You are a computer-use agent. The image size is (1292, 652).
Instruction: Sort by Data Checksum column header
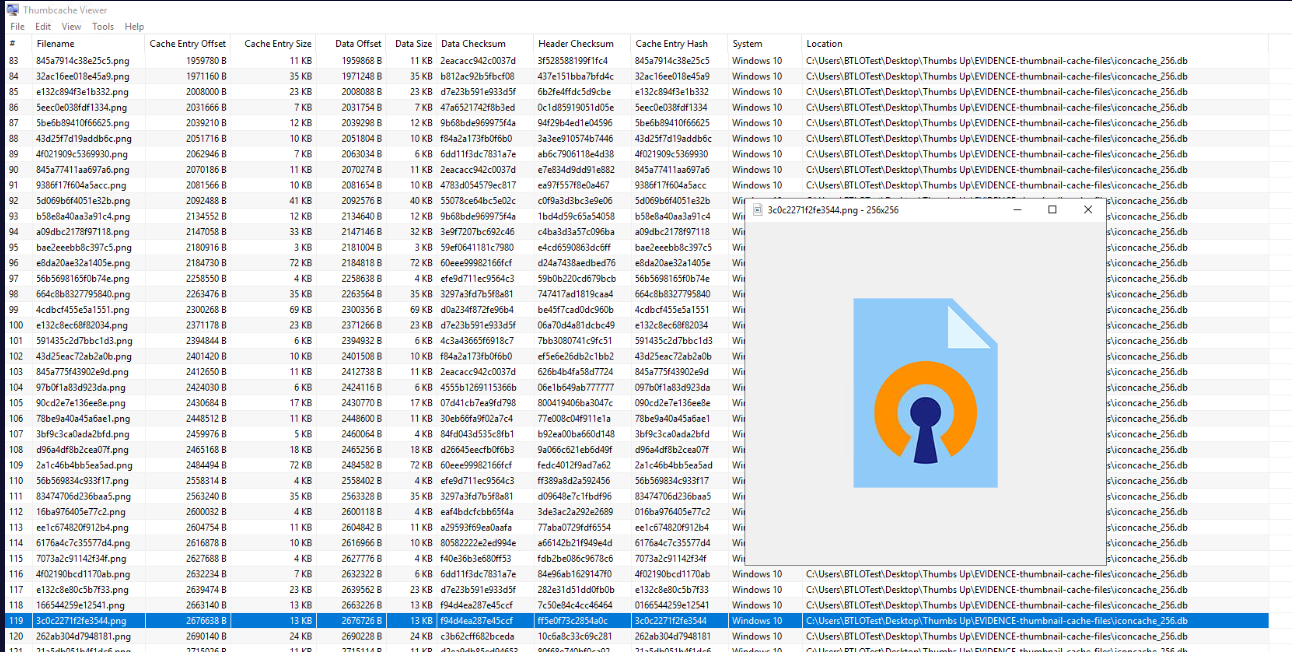[x=484, y=44]
